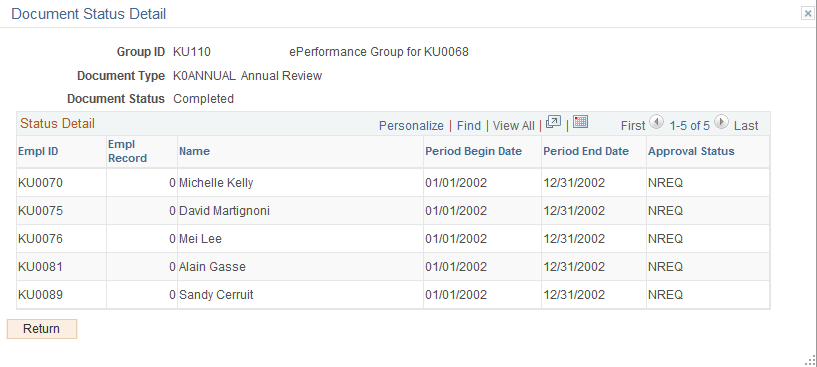This screenshot has height=367, width=817.
Task: Show next rows arrow icon
Action: [721, 123]
